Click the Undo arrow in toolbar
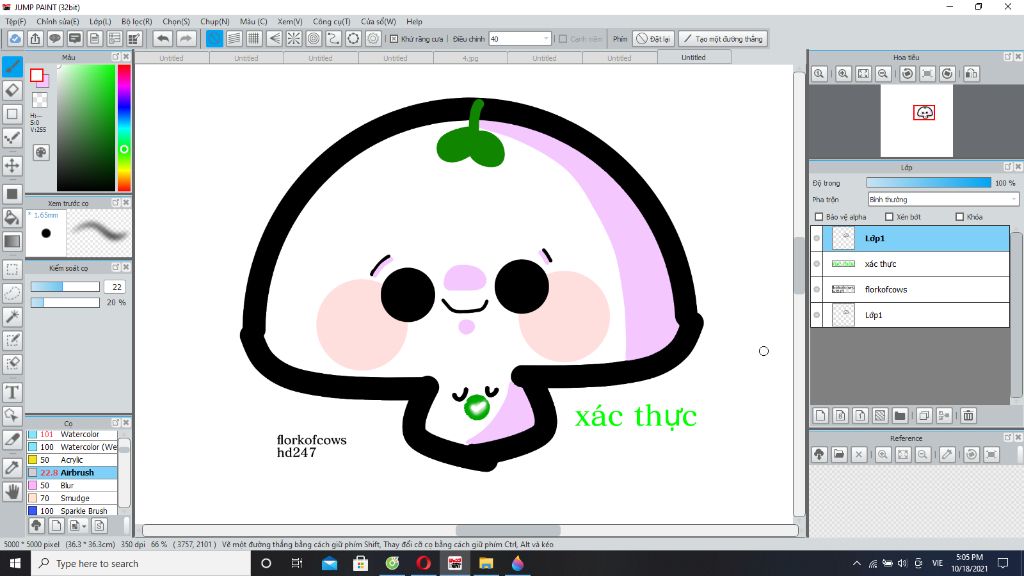This screenshot has width=1024, height=576. [x=163, y=39]
